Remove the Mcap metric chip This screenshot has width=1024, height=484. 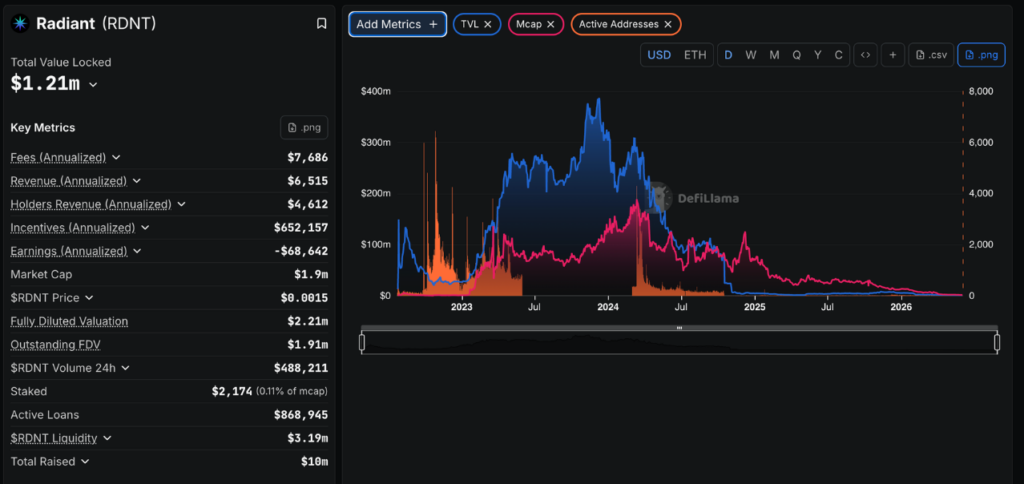coord(551,24)
